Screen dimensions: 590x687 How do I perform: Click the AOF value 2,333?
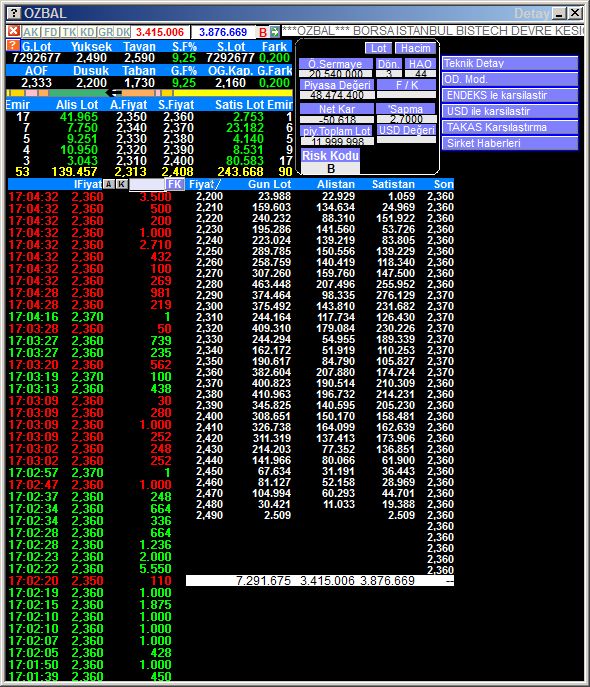click(x=36, y=83)
